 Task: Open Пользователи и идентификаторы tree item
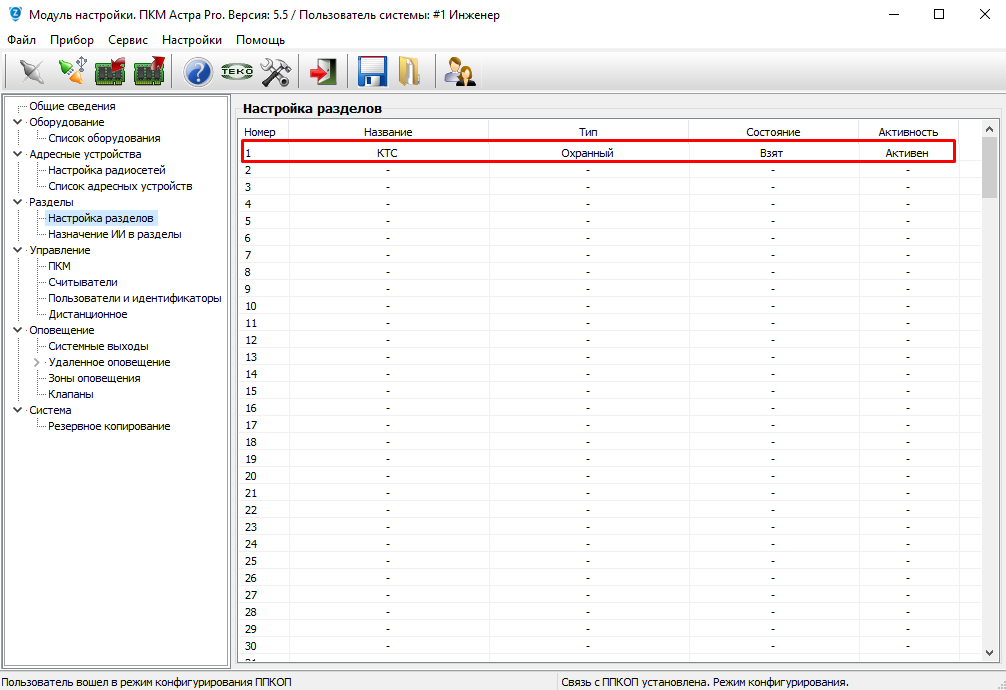point(135,298)
